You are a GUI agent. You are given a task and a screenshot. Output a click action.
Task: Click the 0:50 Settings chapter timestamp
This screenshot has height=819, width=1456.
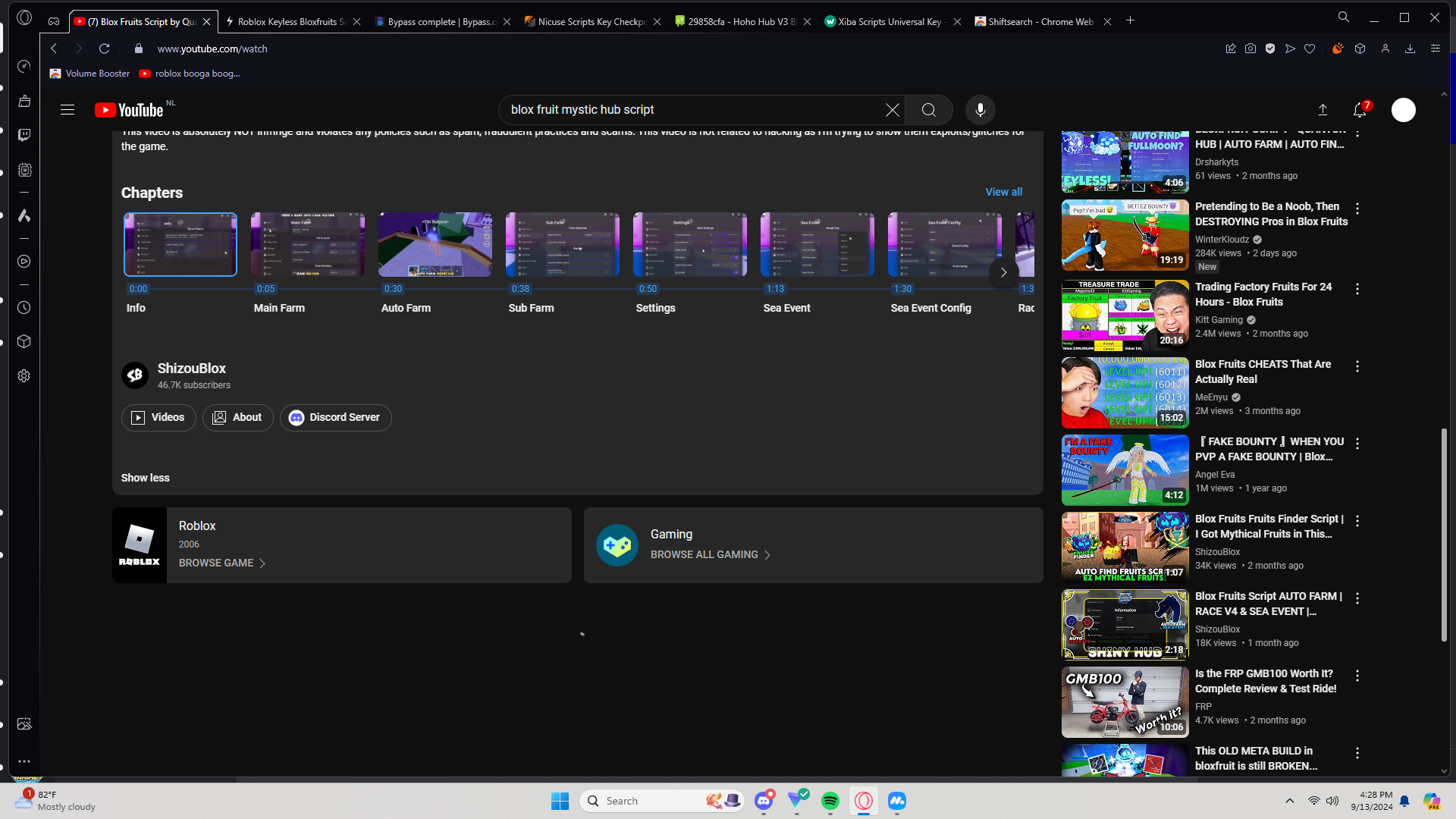click(648, 289)
